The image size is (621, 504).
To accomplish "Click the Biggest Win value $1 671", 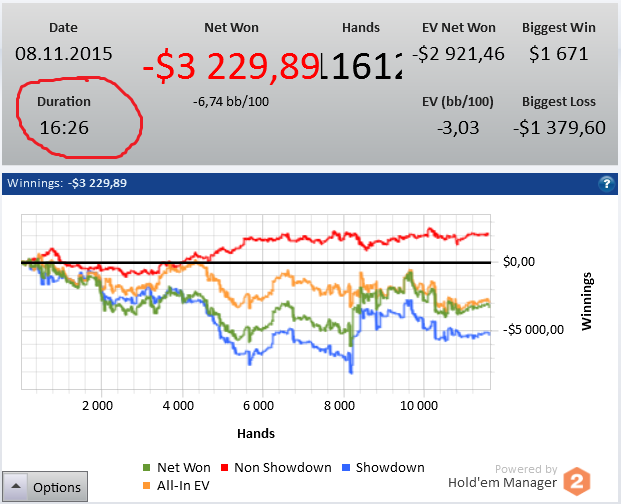I will (x=558, y=54).
